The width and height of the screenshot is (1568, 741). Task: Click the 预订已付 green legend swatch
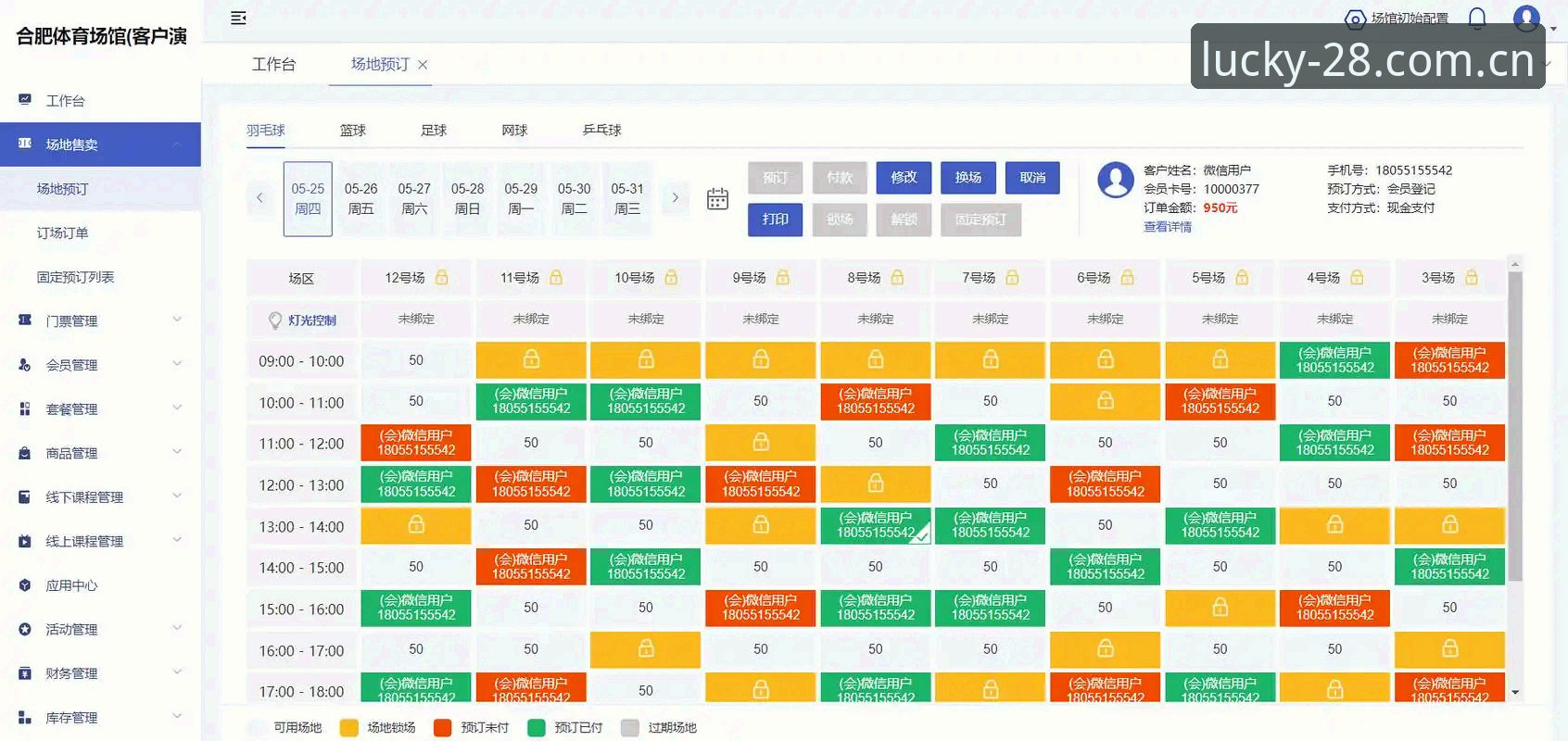point(537,728)
